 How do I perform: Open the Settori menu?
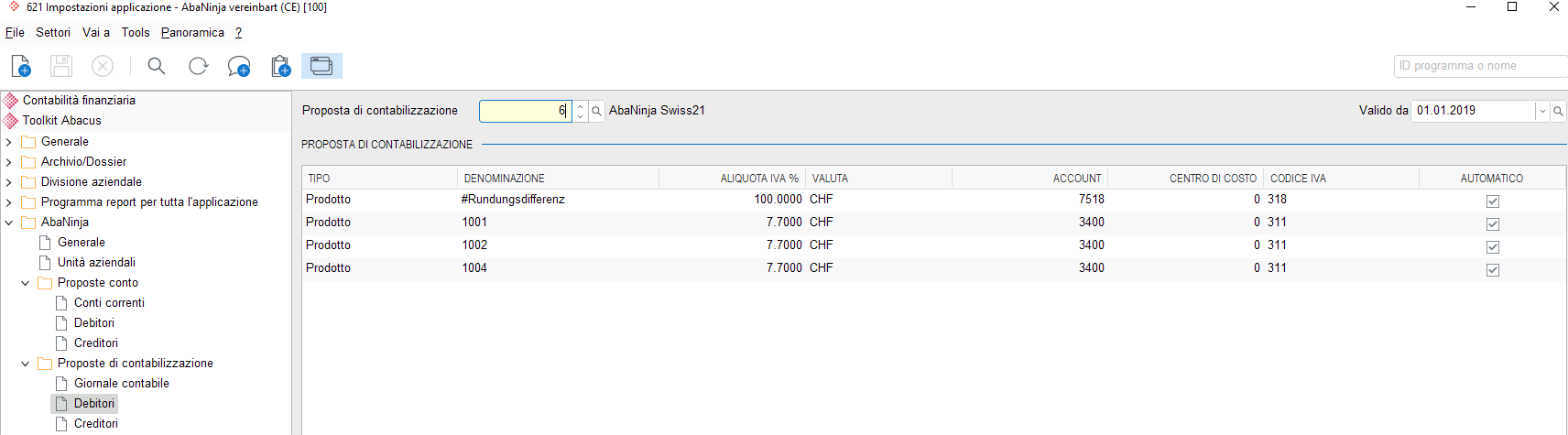[53, 32]
